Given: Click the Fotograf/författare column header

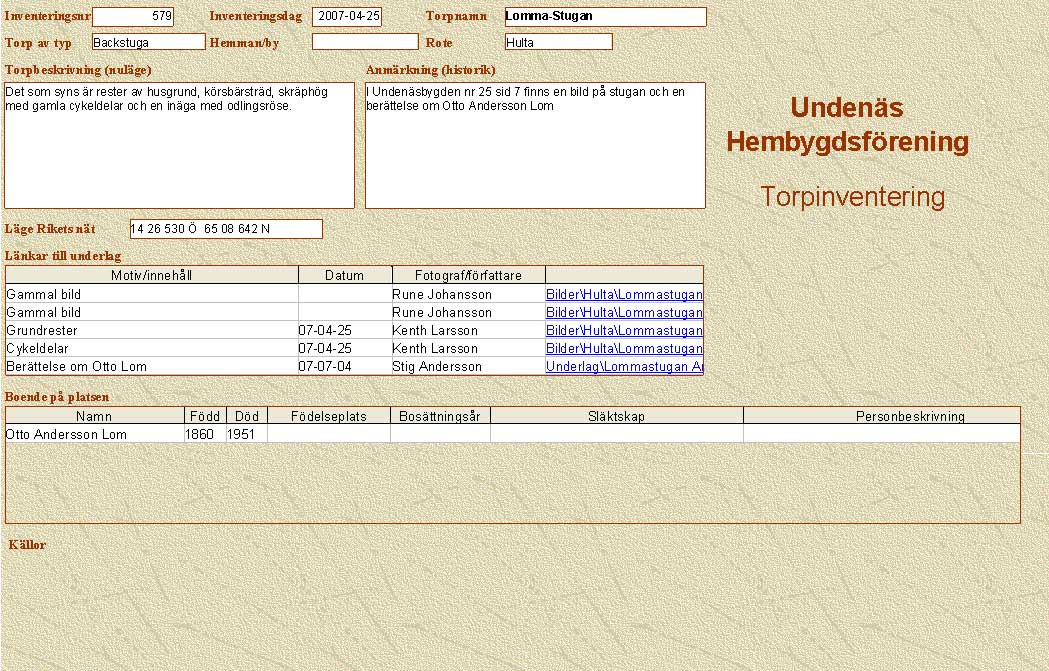Looking at the screenshot, I should click(467, 275).
